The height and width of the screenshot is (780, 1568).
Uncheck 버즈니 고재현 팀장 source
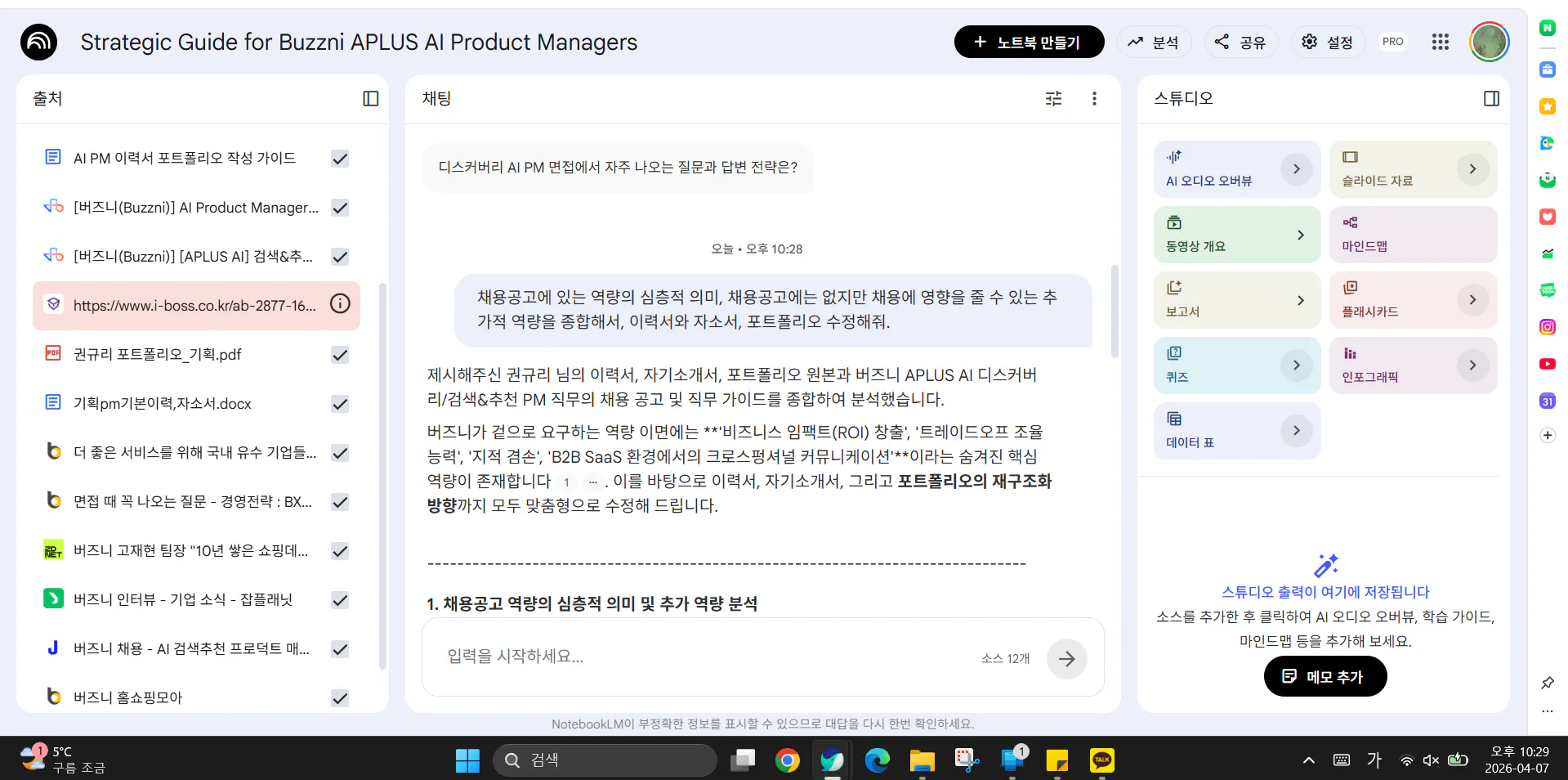pos(340,551)
